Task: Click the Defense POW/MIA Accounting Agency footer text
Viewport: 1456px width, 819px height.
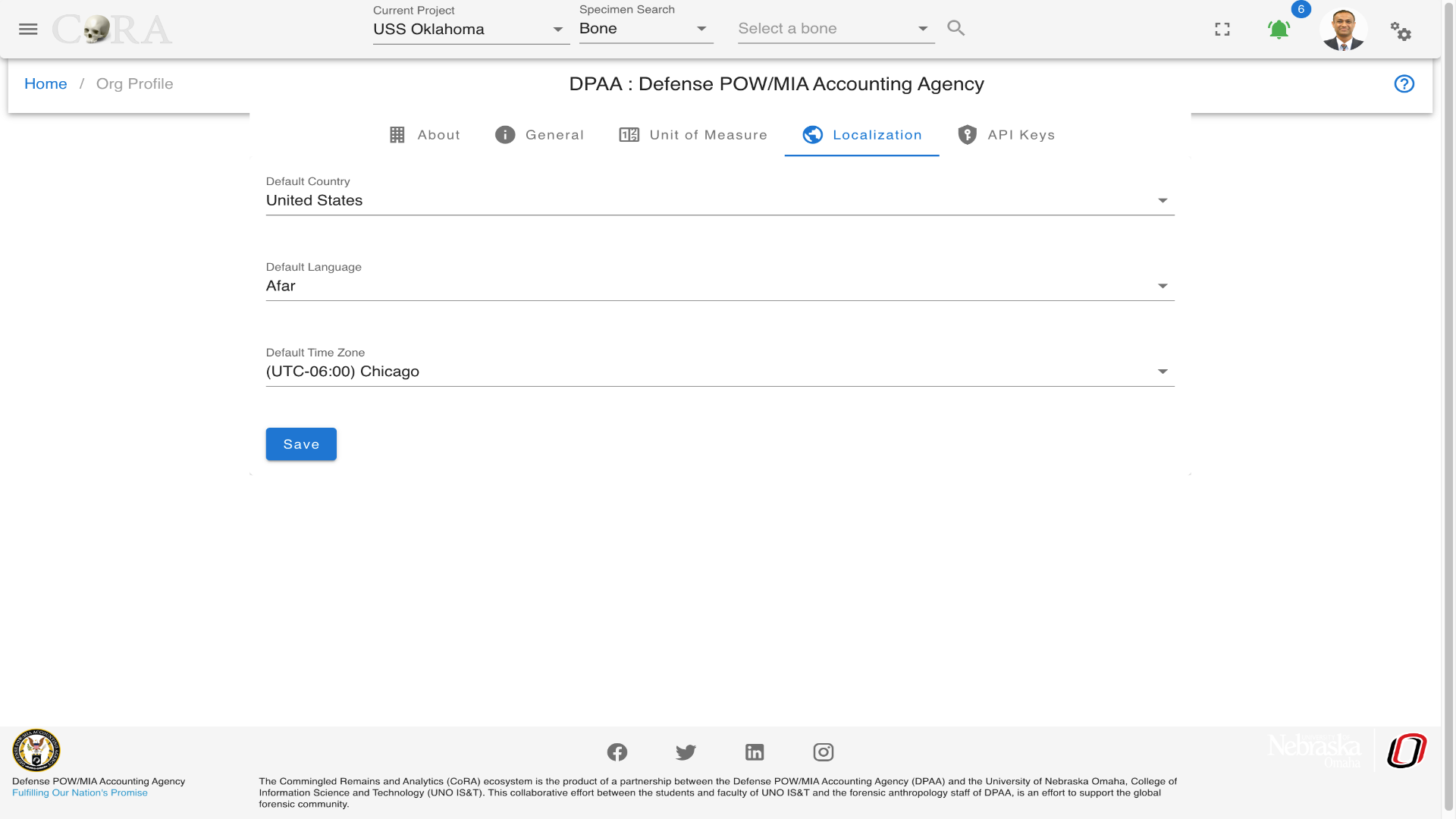Action: [99, 782]
